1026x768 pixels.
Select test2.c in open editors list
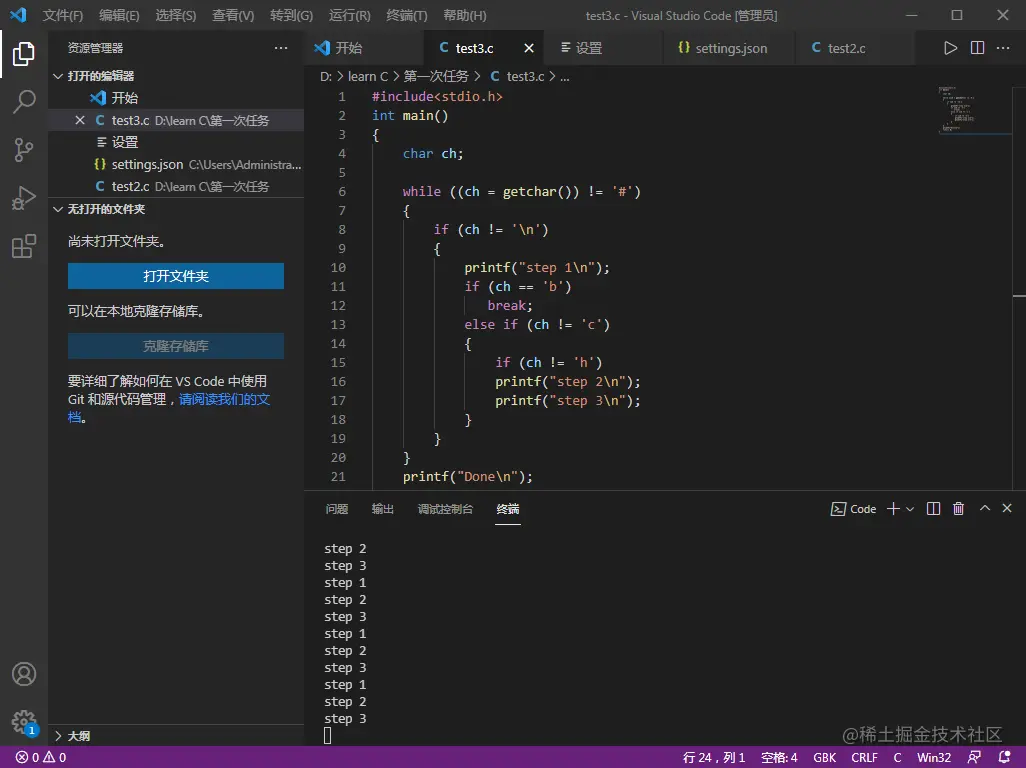tap(130, 187)
